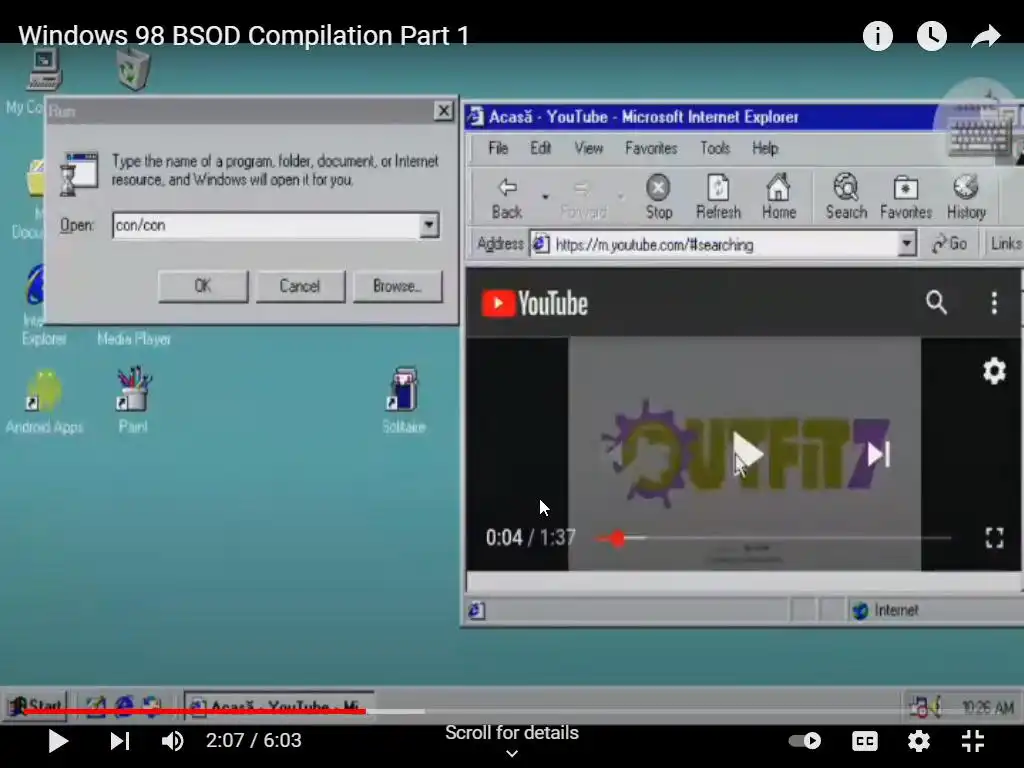Open the My Computer desktop icon
This screenshot has height=768, width=1024.
pos(44,71)
